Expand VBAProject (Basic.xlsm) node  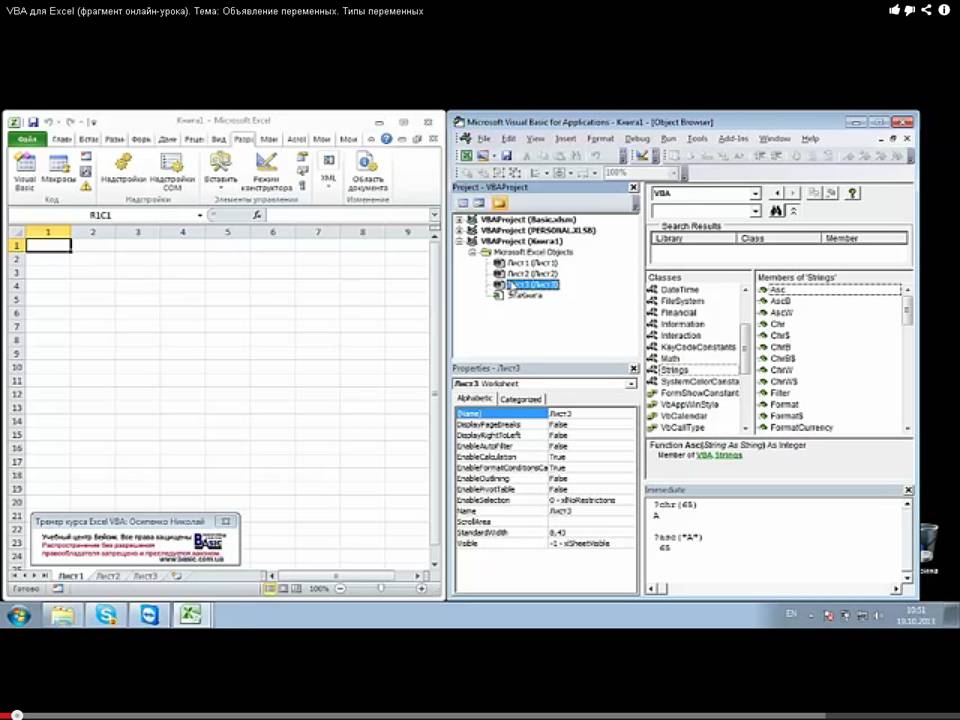pos(459,219)
